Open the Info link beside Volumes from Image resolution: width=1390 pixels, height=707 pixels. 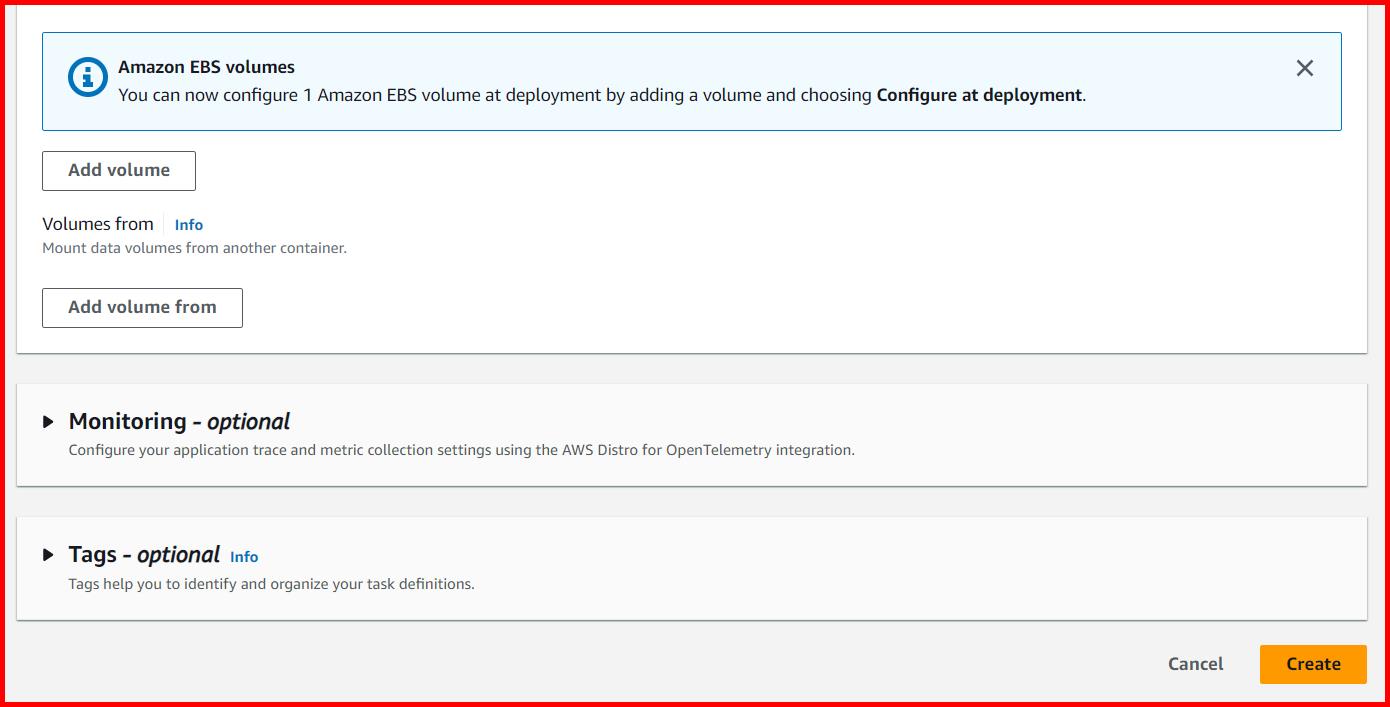(188, 224)
